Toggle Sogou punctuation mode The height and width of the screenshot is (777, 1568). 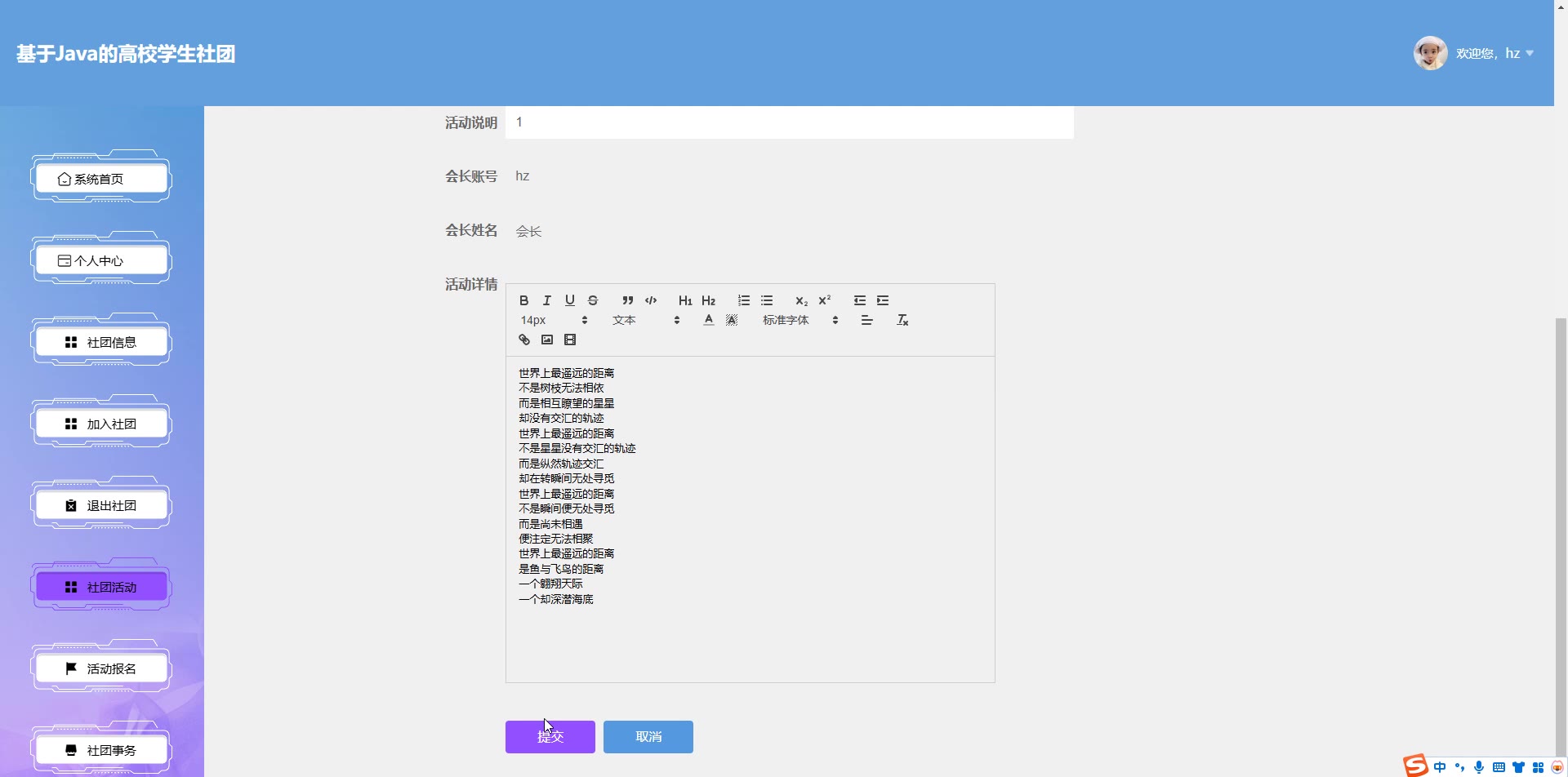pos(1459,767)
